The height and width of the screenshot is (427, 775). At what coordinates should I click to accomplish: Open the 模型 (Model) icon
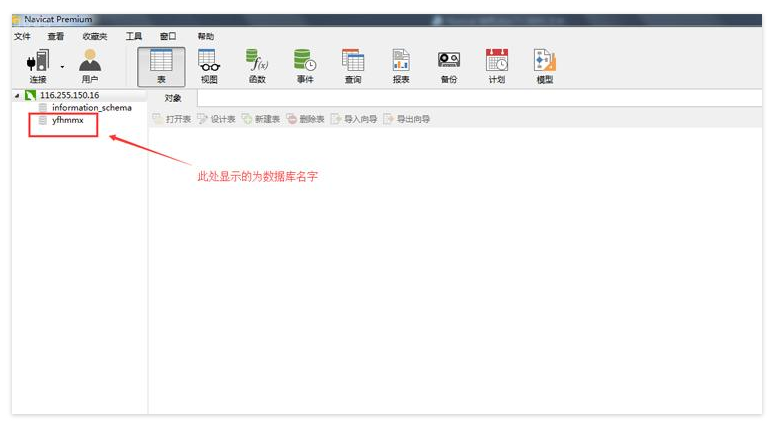(x=545, y=65)
